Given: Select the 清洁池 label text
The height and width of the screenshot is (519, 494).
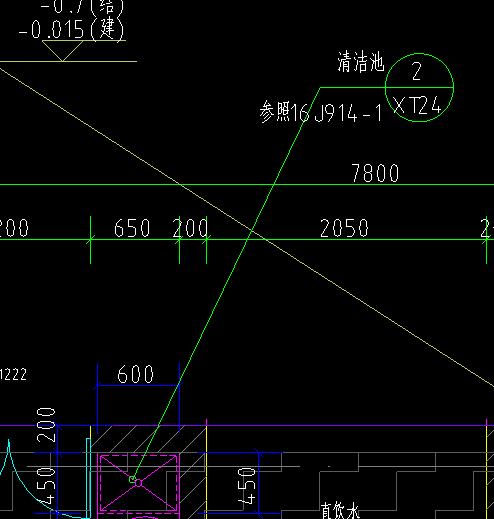Looking at the screenshot, I should (x=361, y=62).
